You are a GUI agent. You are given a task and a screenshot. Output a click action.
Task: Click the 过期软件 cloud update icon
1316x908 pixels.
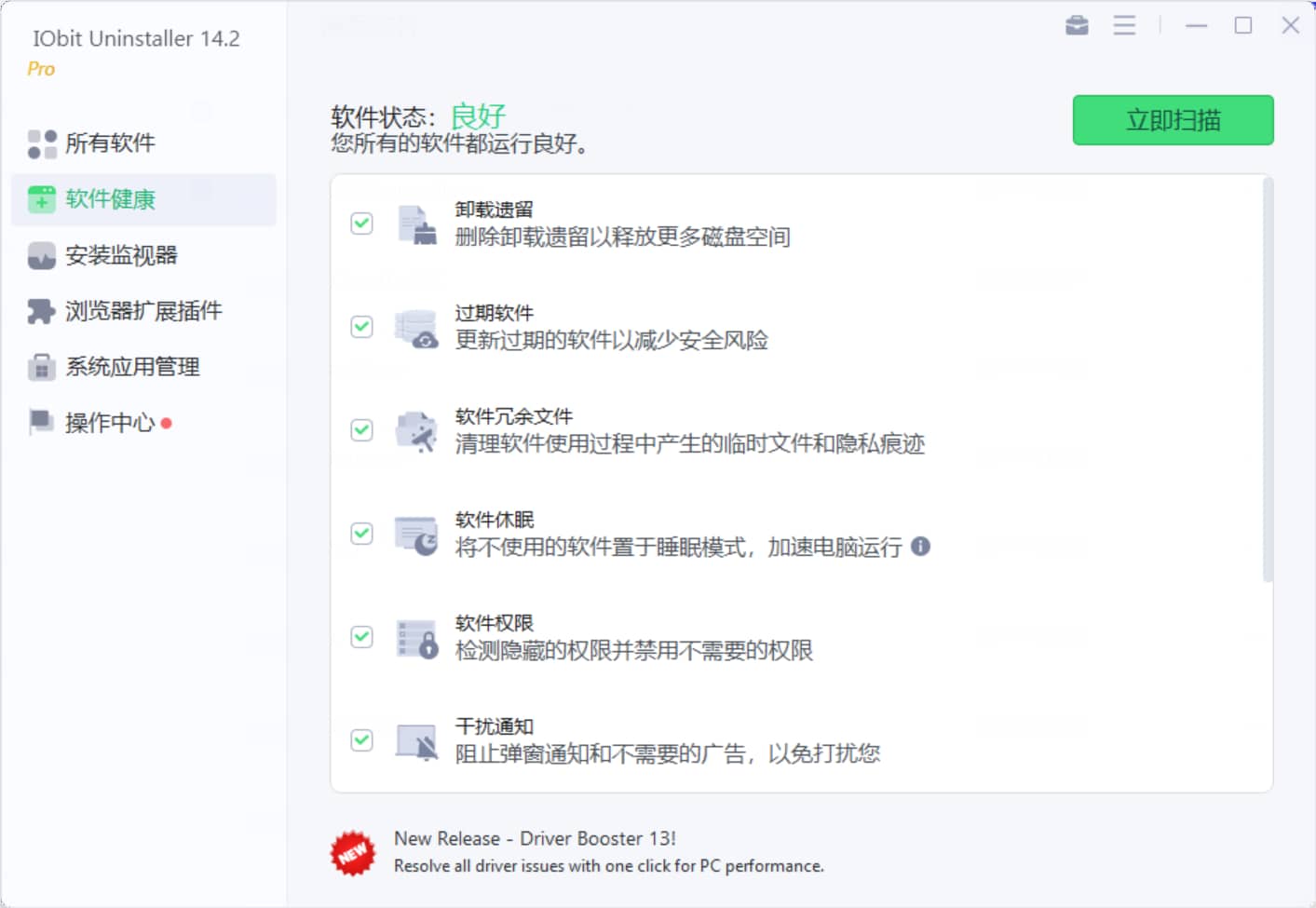click(x=416, y=328)
